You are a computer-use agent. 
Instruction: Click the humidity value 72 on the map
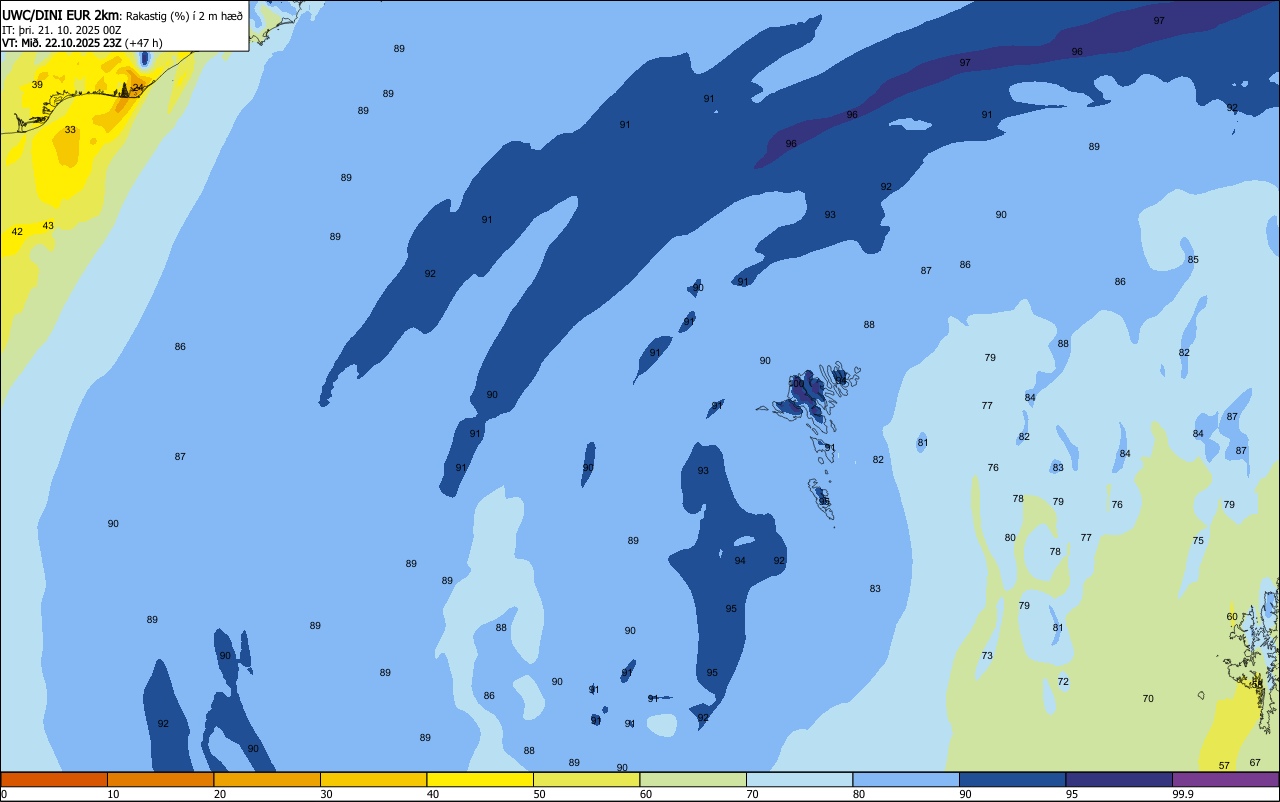[1063, 682]
